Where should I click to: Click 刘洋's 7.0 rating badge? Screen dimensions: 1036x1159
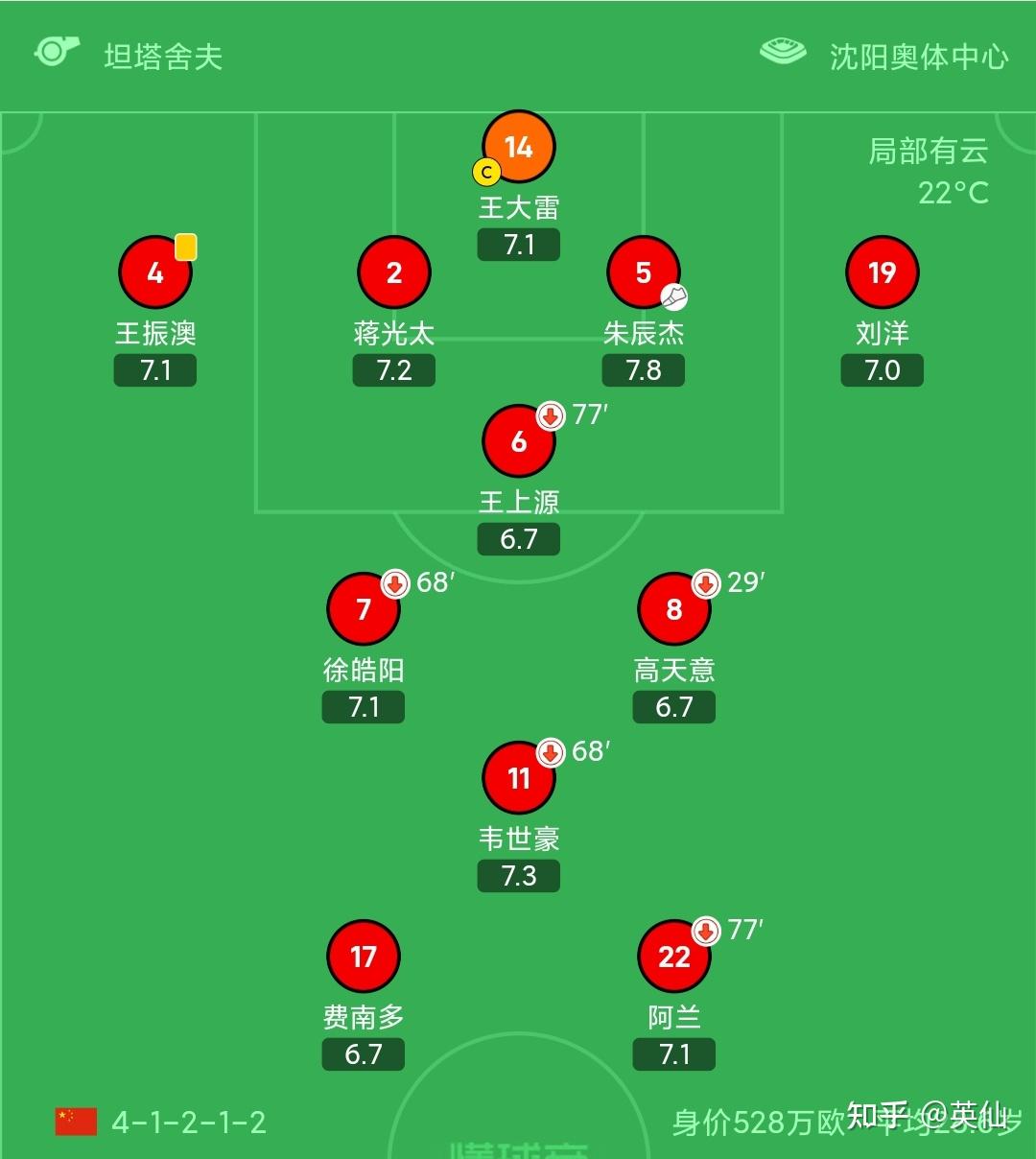(883, 370)
